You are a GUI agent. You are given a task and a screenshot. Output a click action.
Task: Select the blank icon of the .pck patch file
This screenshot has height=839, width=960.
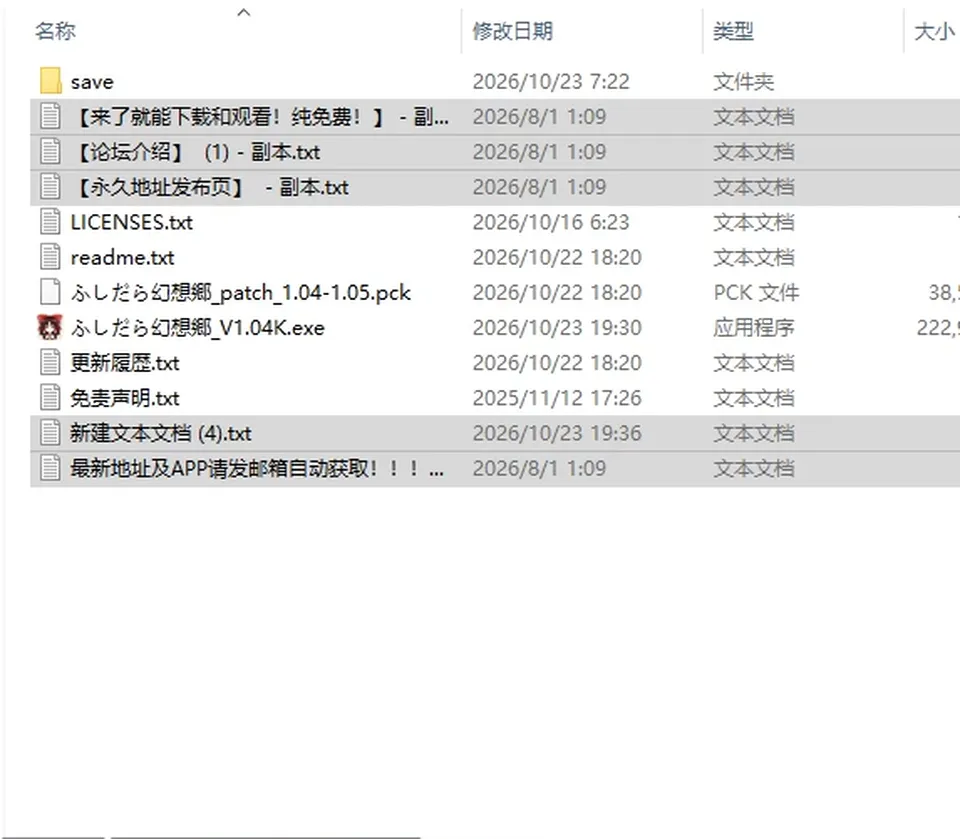point(50,292)
